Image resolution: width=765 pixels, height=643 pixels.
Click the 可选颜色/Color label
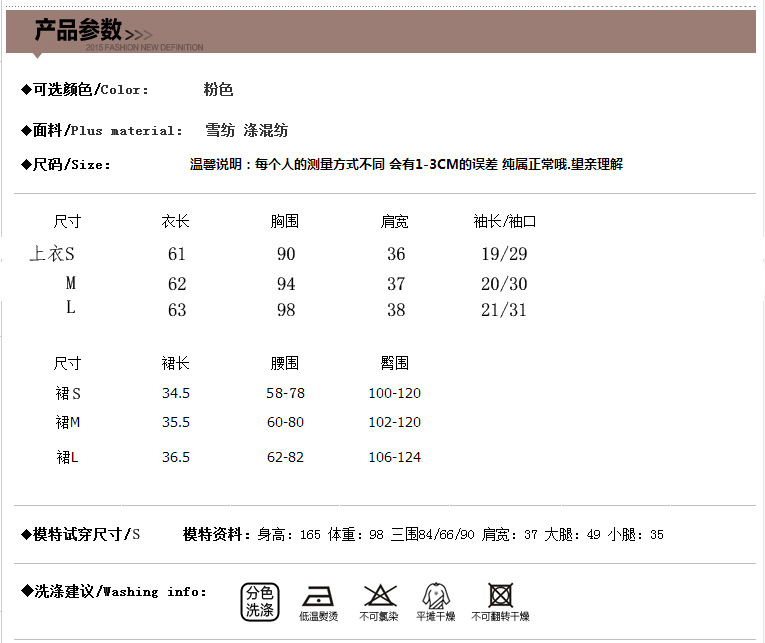[85, 90]
